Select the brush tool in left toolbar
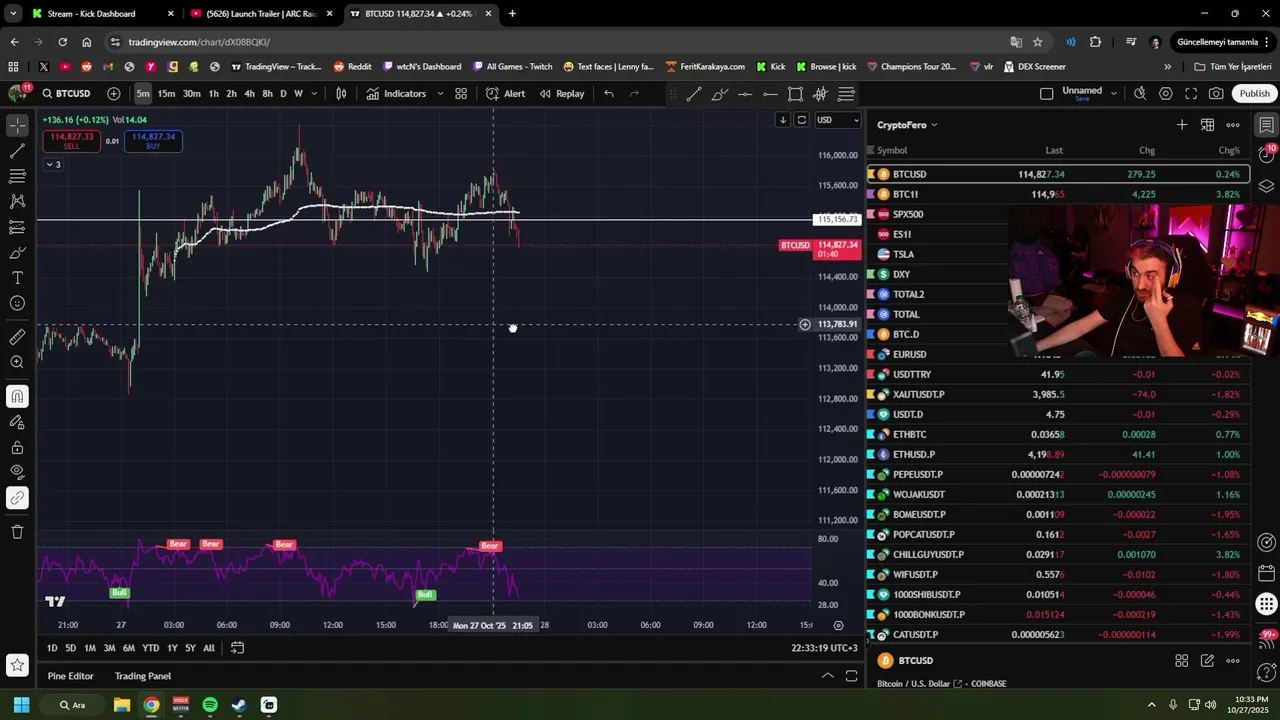 [17, 253]
